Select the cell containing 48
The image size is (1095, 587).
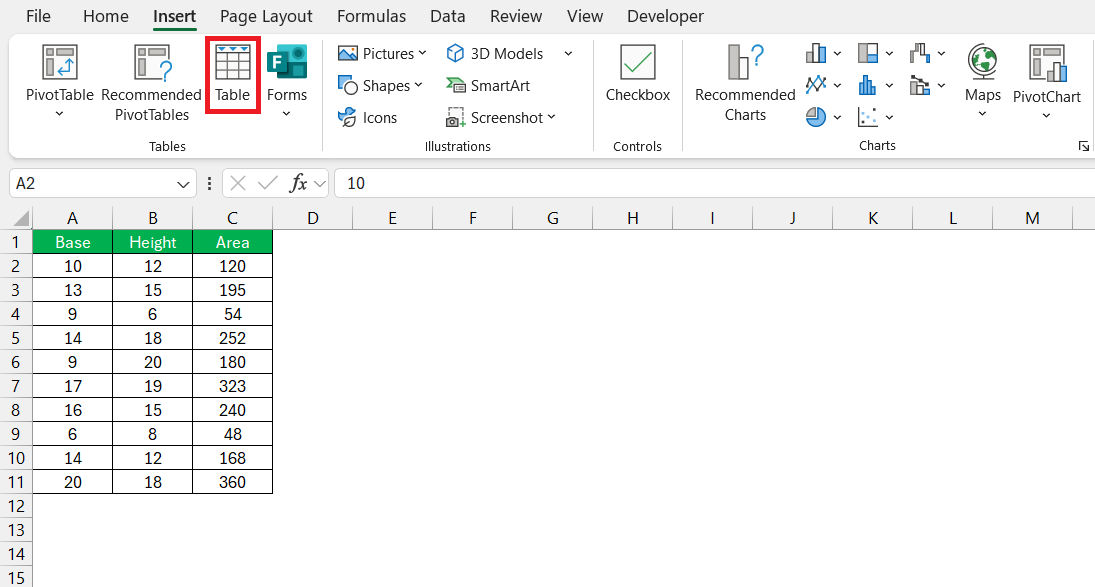[233, 434]
